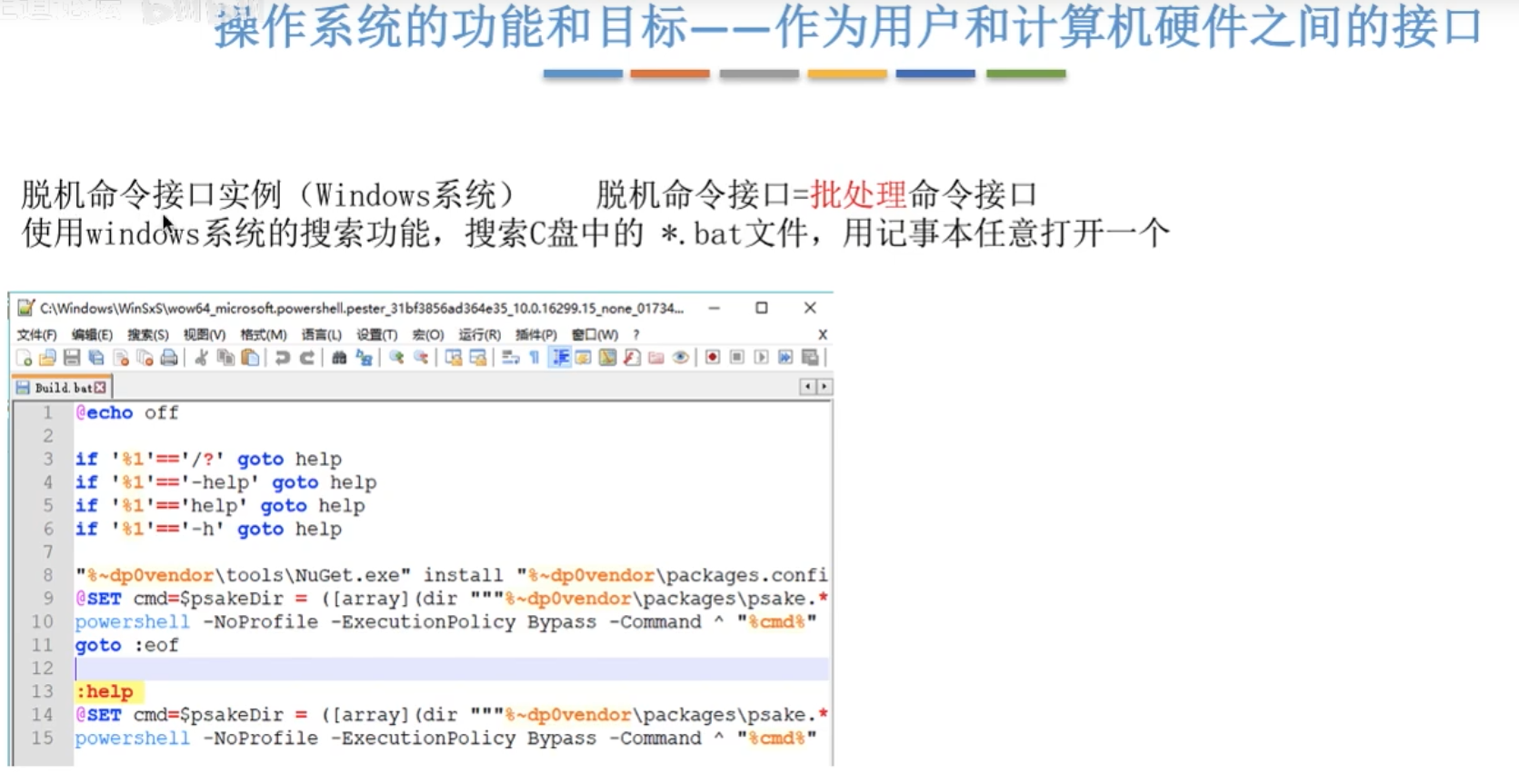Image resolution: width=1519 pixels, height=784 pixels.
Task: Open the 格式(M) menu
Action: [x=263, y=334]
